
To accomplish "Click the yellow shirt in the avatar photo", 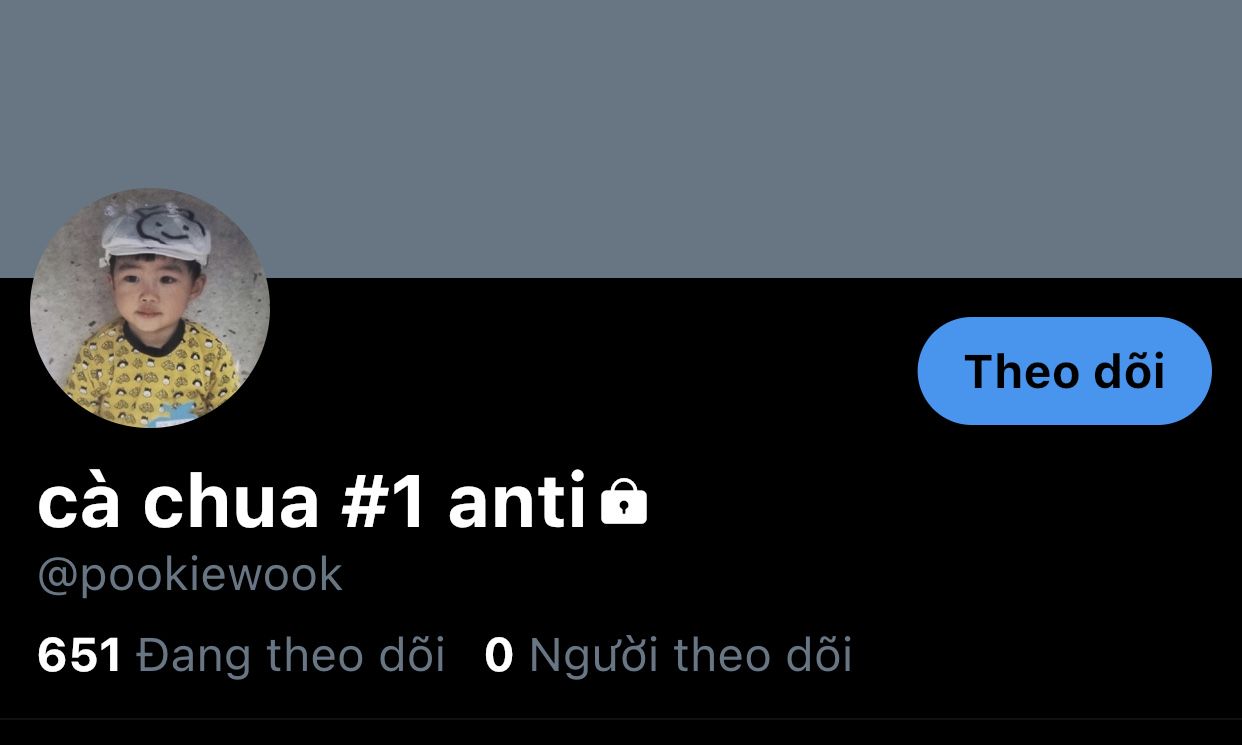I will 152,374.
